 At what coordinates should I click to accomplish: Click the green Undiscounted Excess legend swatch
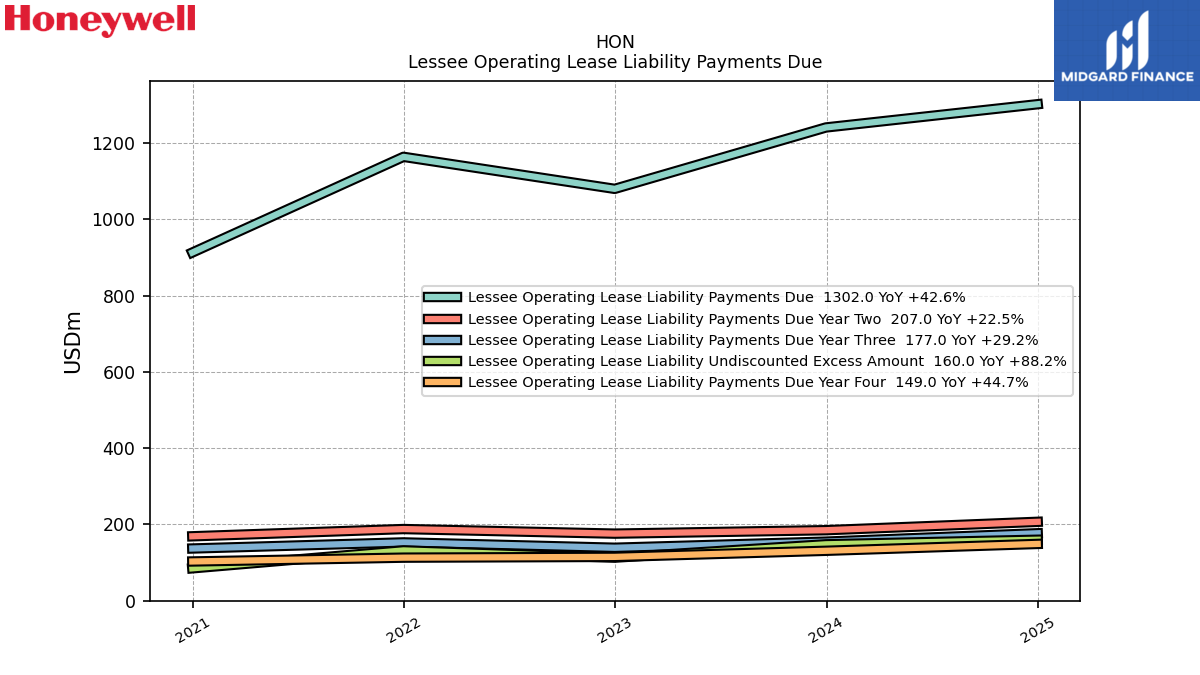click(x=442, y=361)
